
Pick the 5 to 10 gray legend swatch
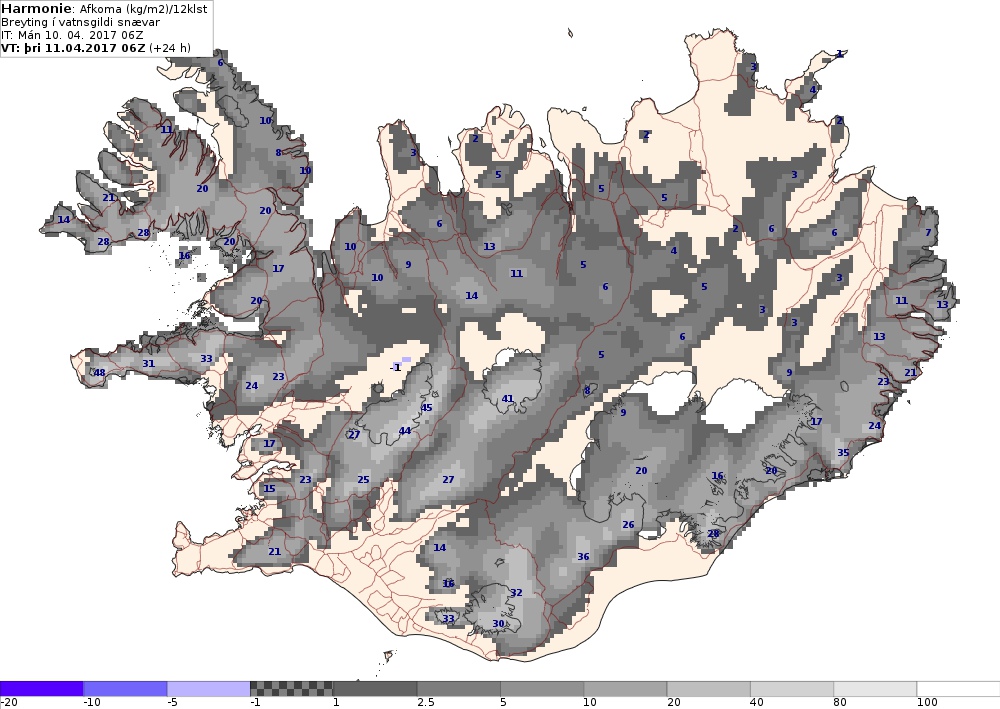click(542, 689)
